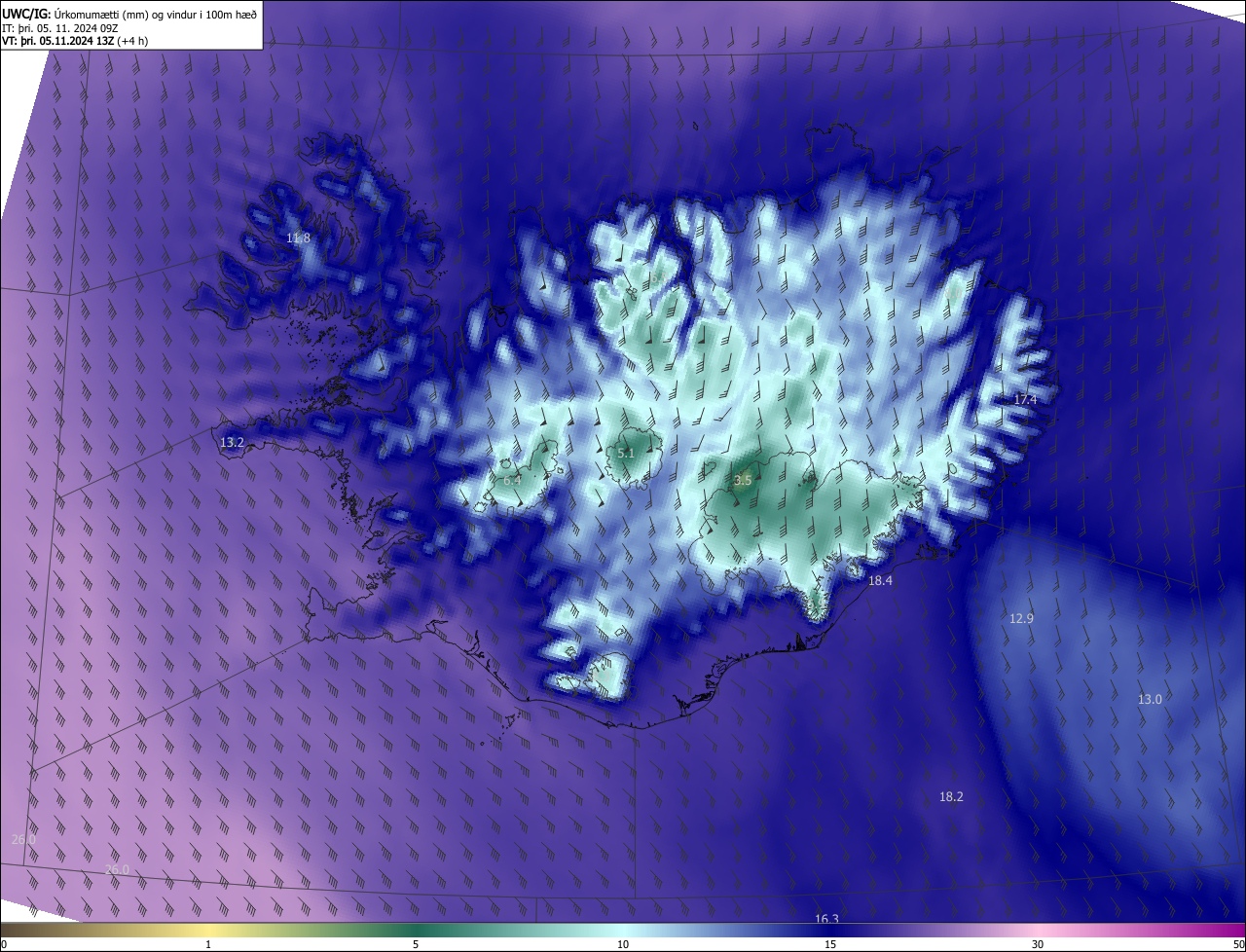Click the 5 tick on the color scale
The height and width of the screenshot is (952, 1246).
pyautogui.click(x=416, y=944)
